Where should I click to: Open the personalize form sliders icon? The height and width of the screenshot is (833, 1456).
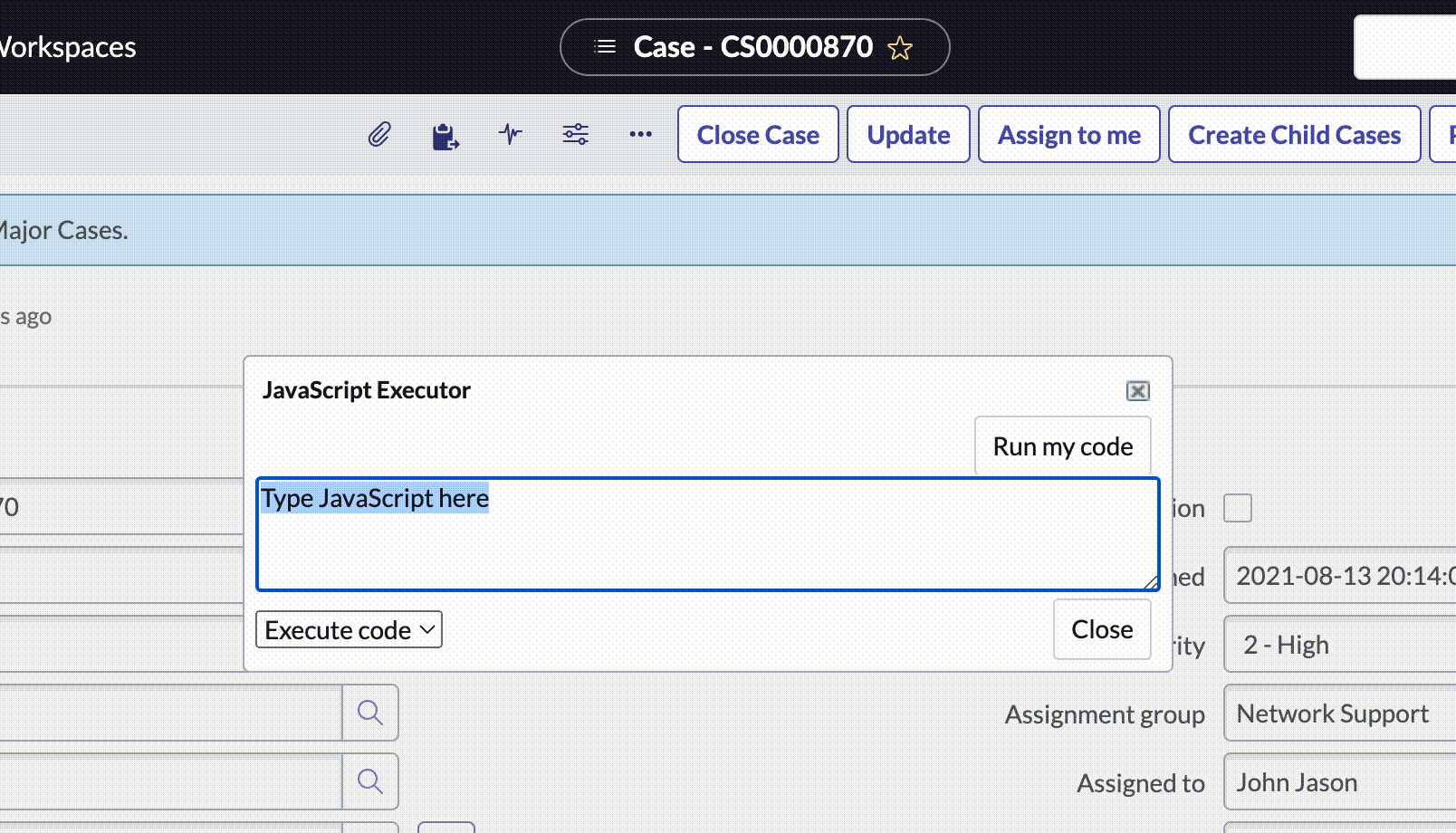576,135
